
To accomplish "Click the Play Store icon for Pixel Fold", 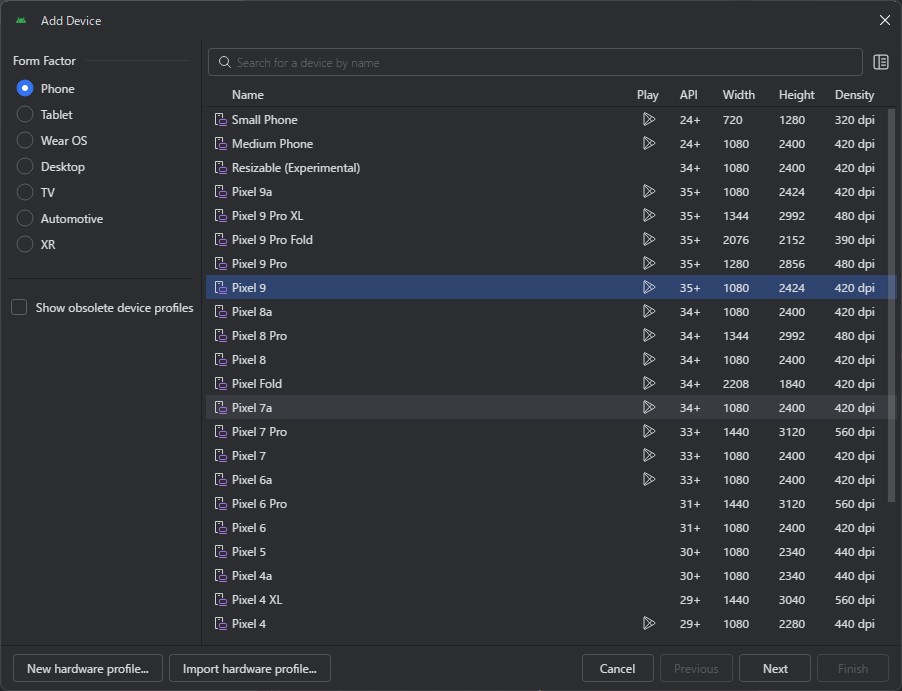I will (x=648, y=383).
